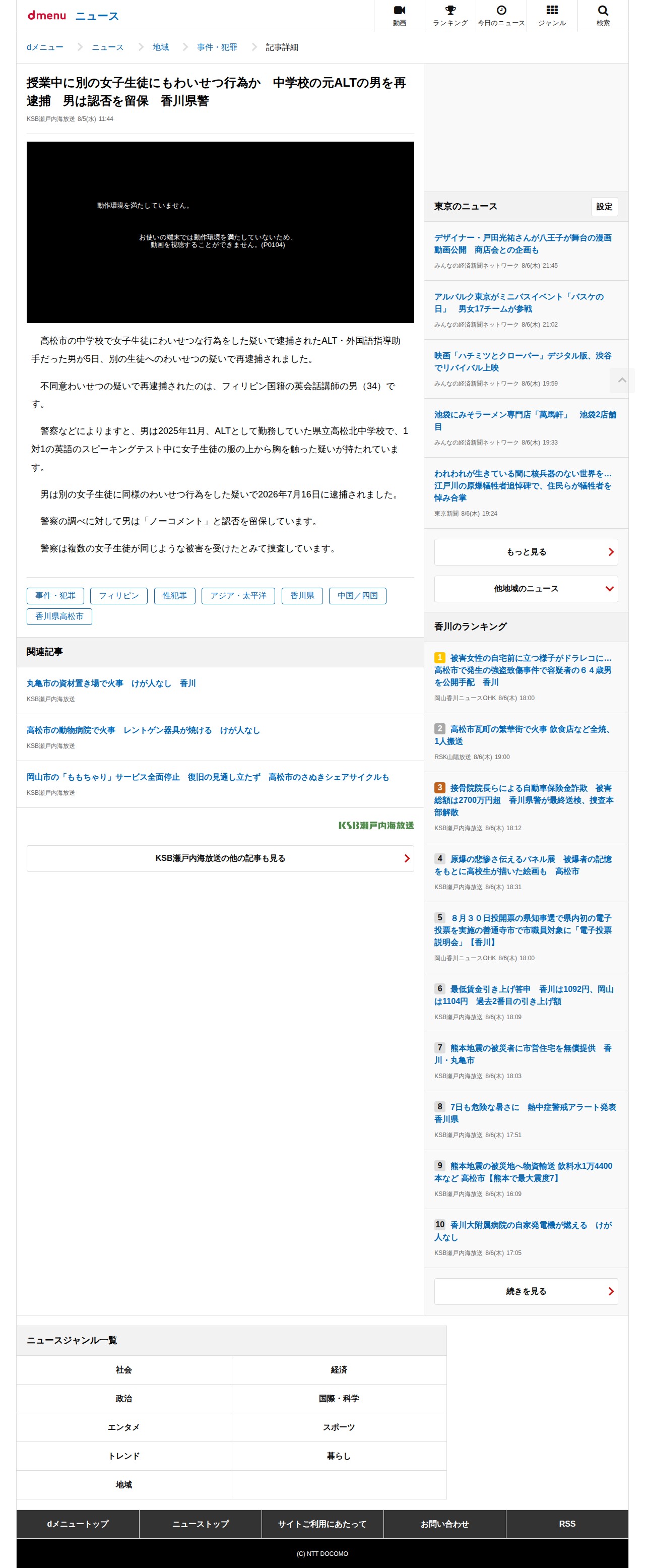This screenshot has height=1568, width=645.
Task: Select 政治 in genre list
Action: point(123,1398)
